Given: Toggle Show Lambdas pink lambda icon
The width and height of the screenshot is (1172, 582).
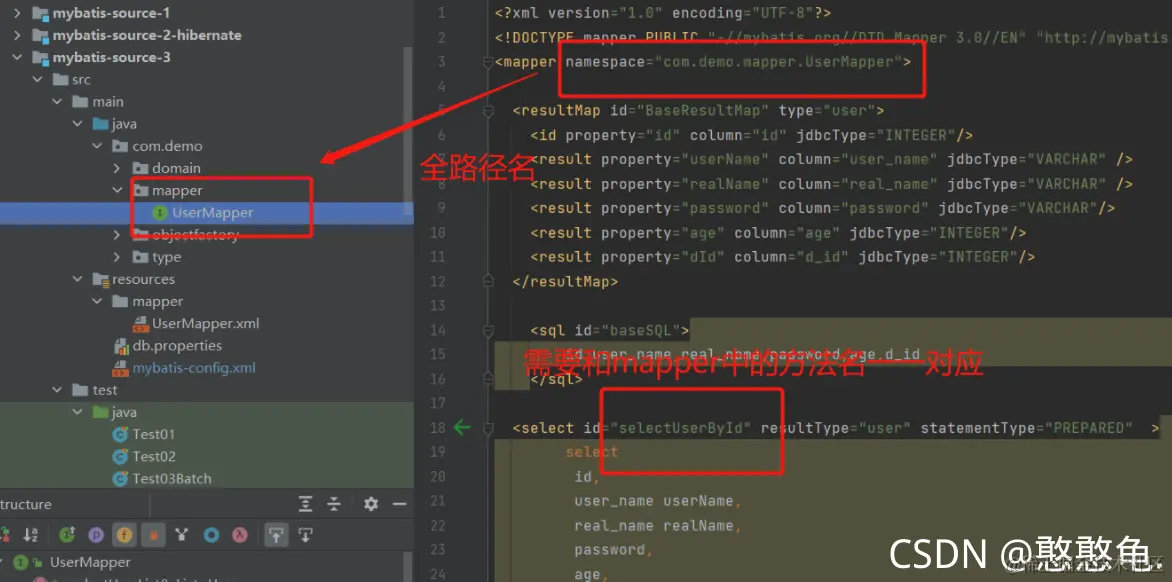Looking at the screenshot, I should pos(240,535).
